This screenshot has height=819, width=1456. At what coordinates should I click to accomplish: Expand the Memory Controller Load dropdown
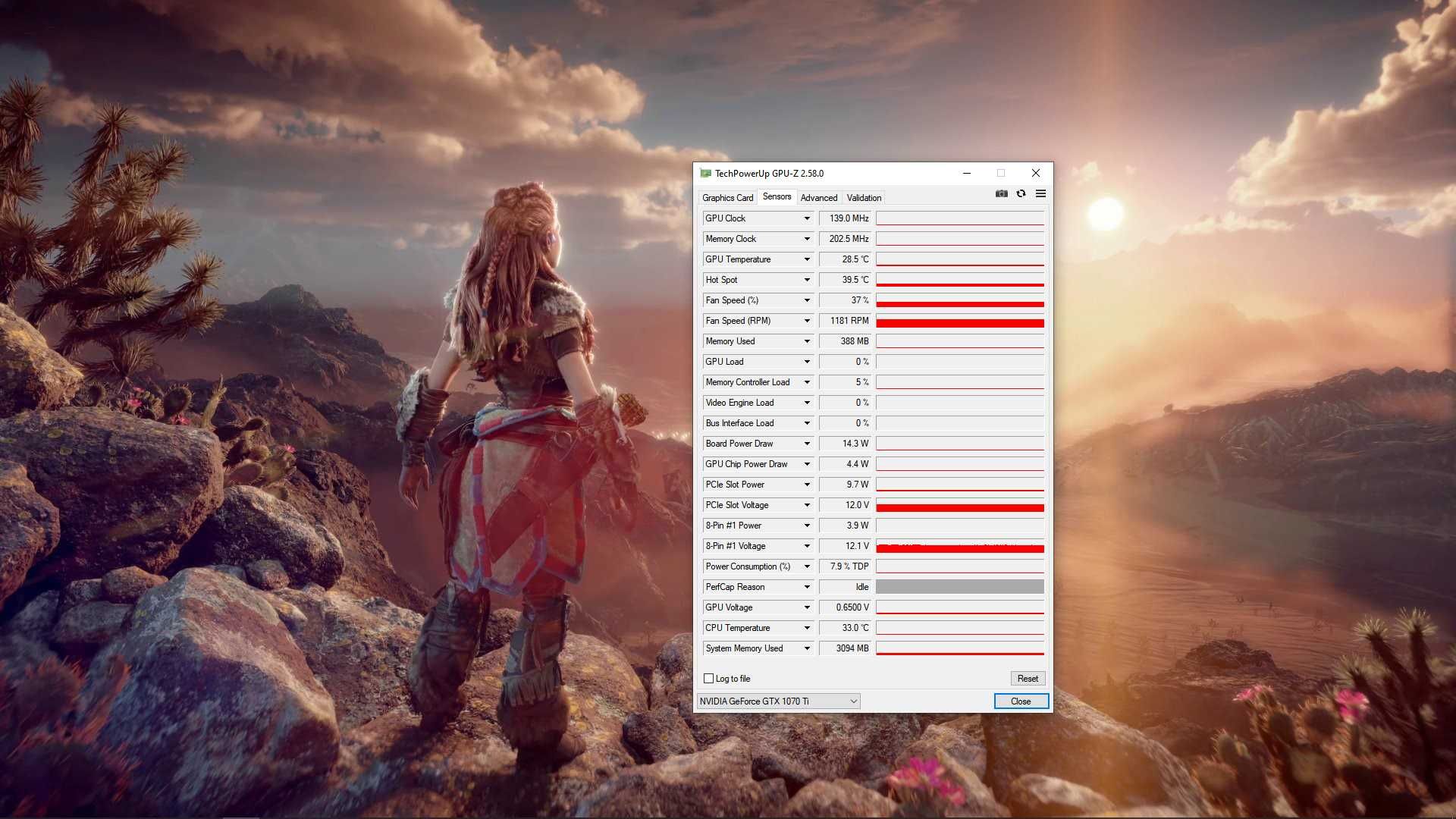tap(807, 382)
